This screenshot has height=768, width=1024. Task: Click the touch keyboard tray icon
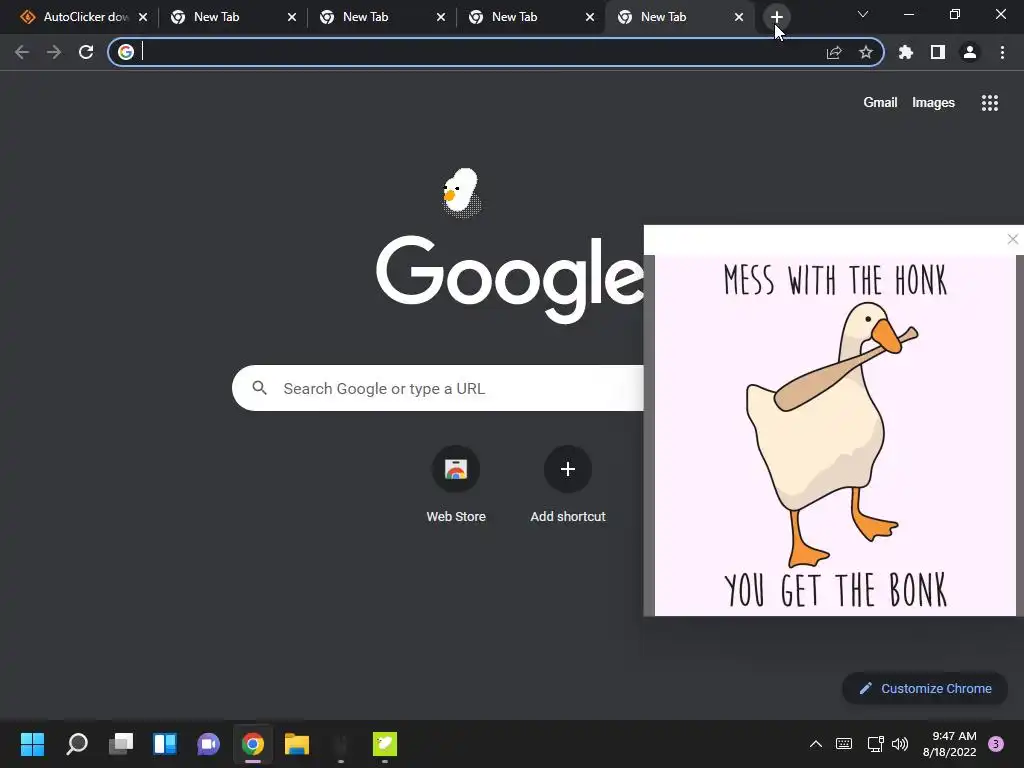click(x=844, y=744)
